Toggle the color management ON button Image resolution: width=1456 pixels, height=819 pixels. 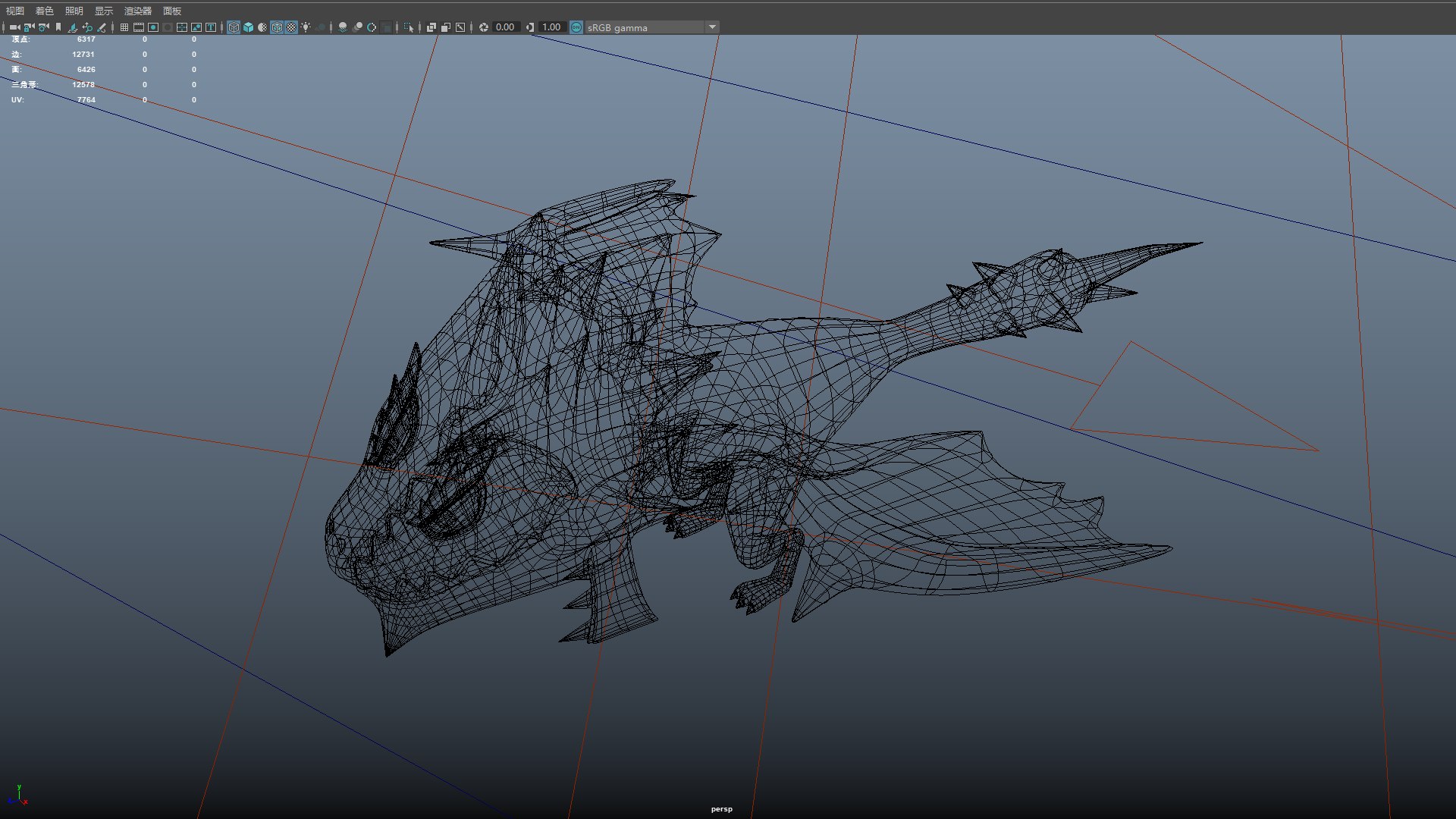pyautogui.click(x=576, y=27)
